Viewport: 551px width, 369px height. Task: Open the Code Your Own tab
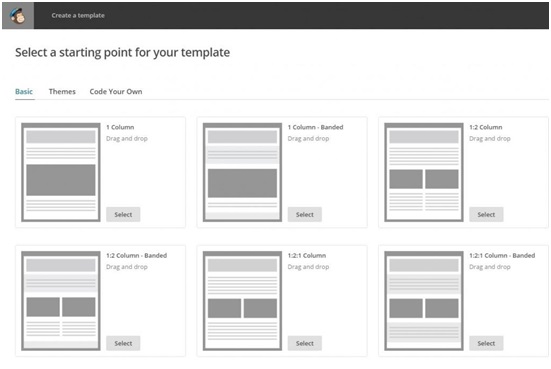[116, 92]
